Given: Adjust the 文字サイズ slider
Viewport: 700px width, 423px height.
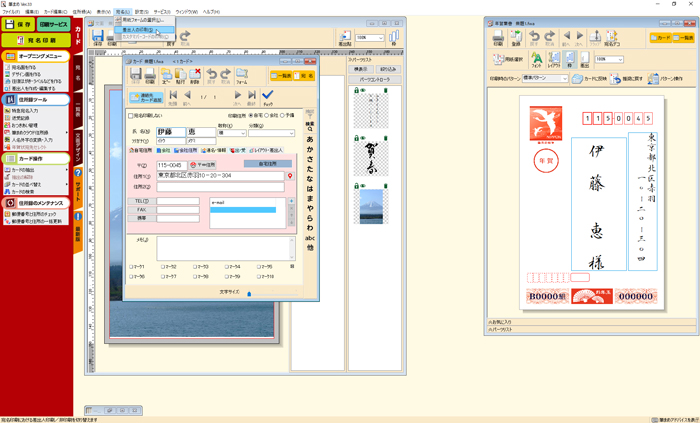Looking at the screenshot, I should pos(248,294).
